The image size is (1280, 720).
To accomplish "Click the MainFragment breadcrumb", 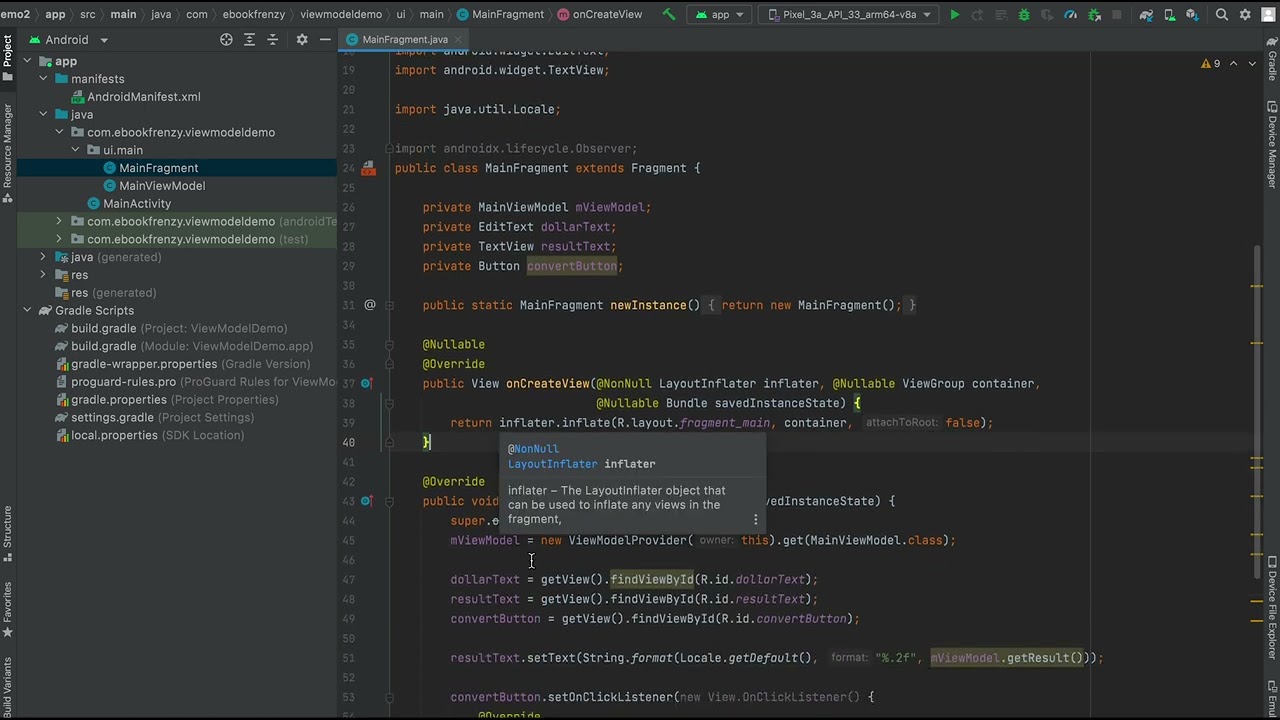I will click(499, 15).
